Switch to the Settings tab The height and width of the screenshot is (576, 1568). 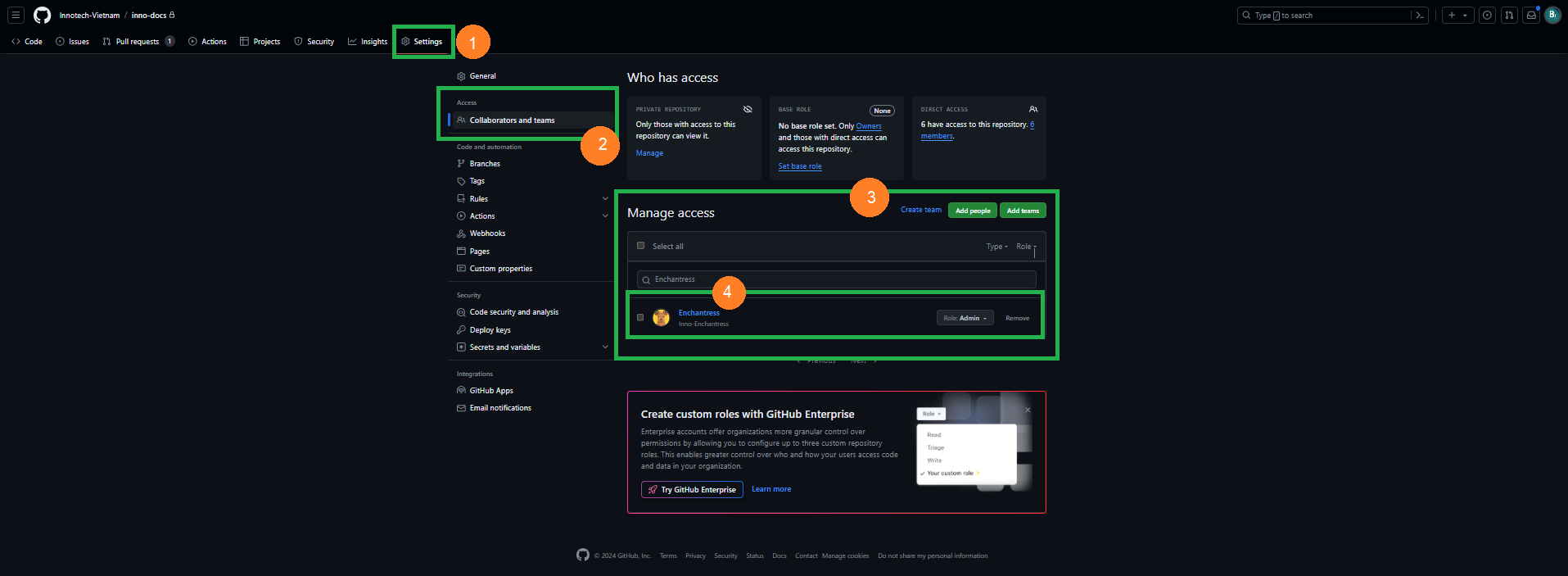tap(423, 41)
